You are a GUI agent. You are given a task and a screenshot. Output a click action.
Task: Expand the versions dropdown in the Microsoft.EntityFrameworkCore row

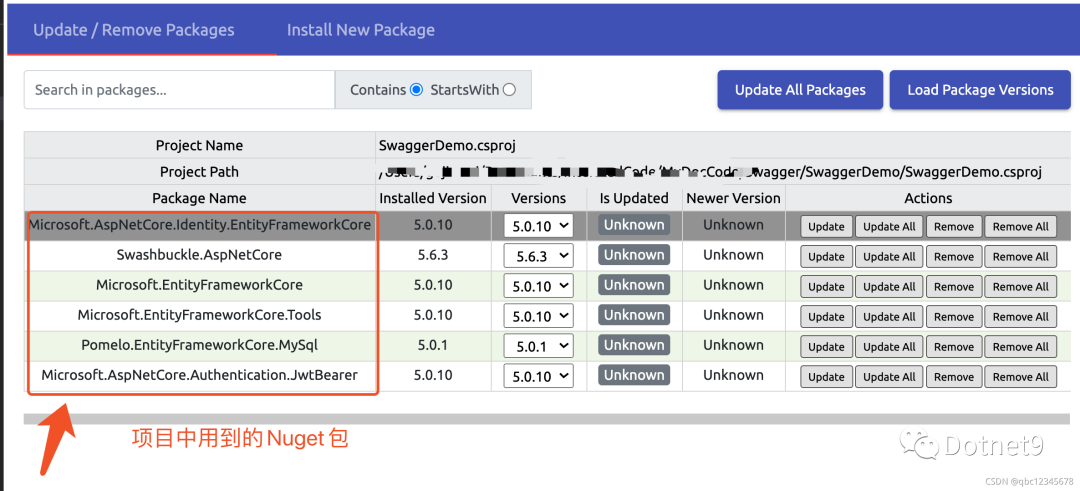pos(539,286)
